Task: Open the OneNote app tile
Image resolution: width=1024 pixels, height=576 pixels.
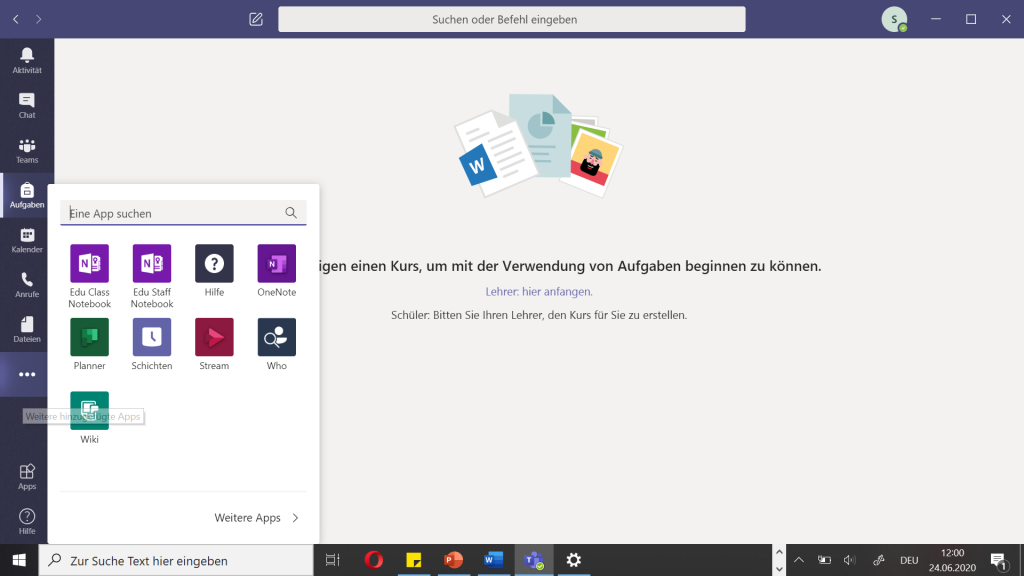Action: point(276,270)
